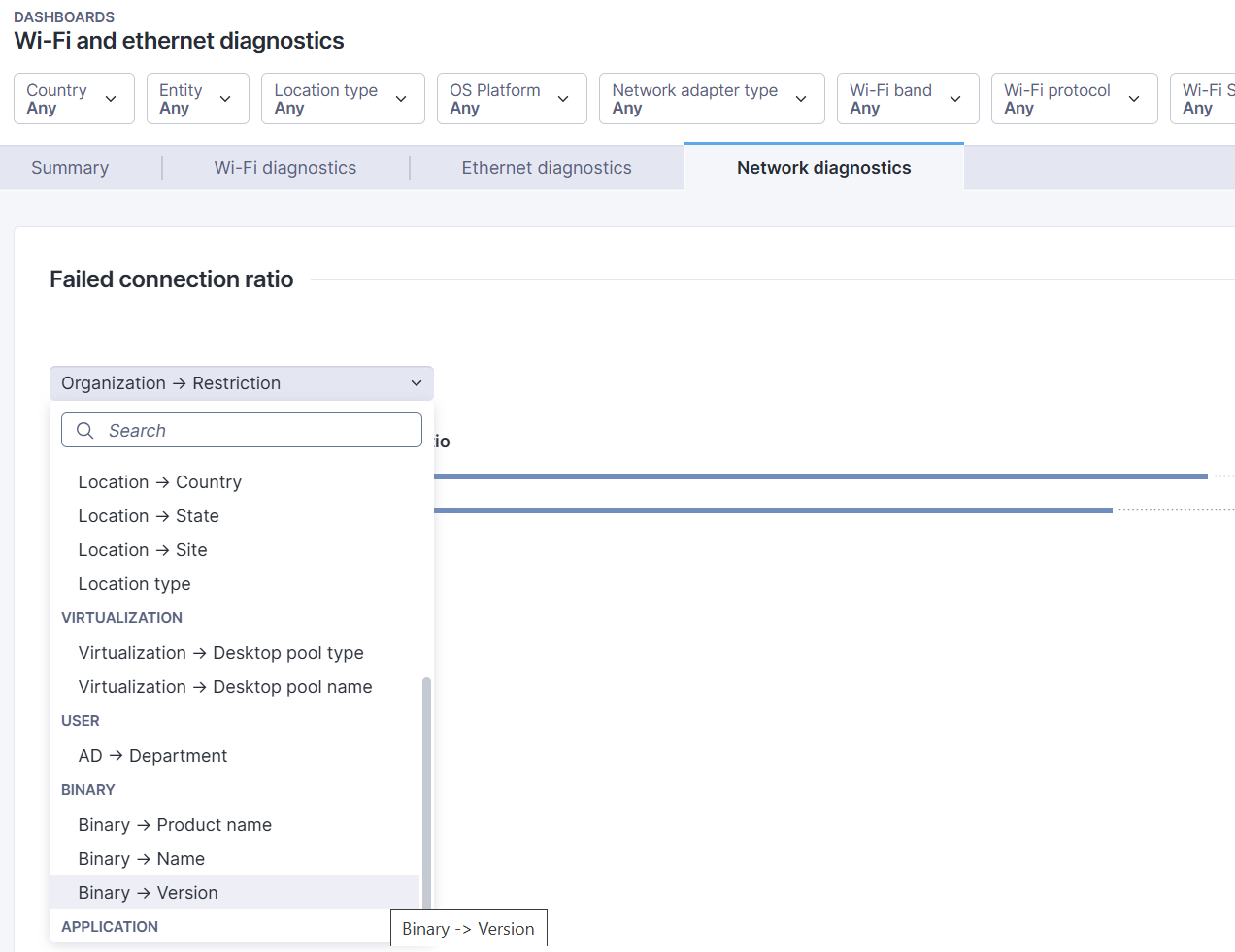Open the Wi-Fi protocol filter
Viewport: 1235px width, 952px height.
pos(1073,99)
